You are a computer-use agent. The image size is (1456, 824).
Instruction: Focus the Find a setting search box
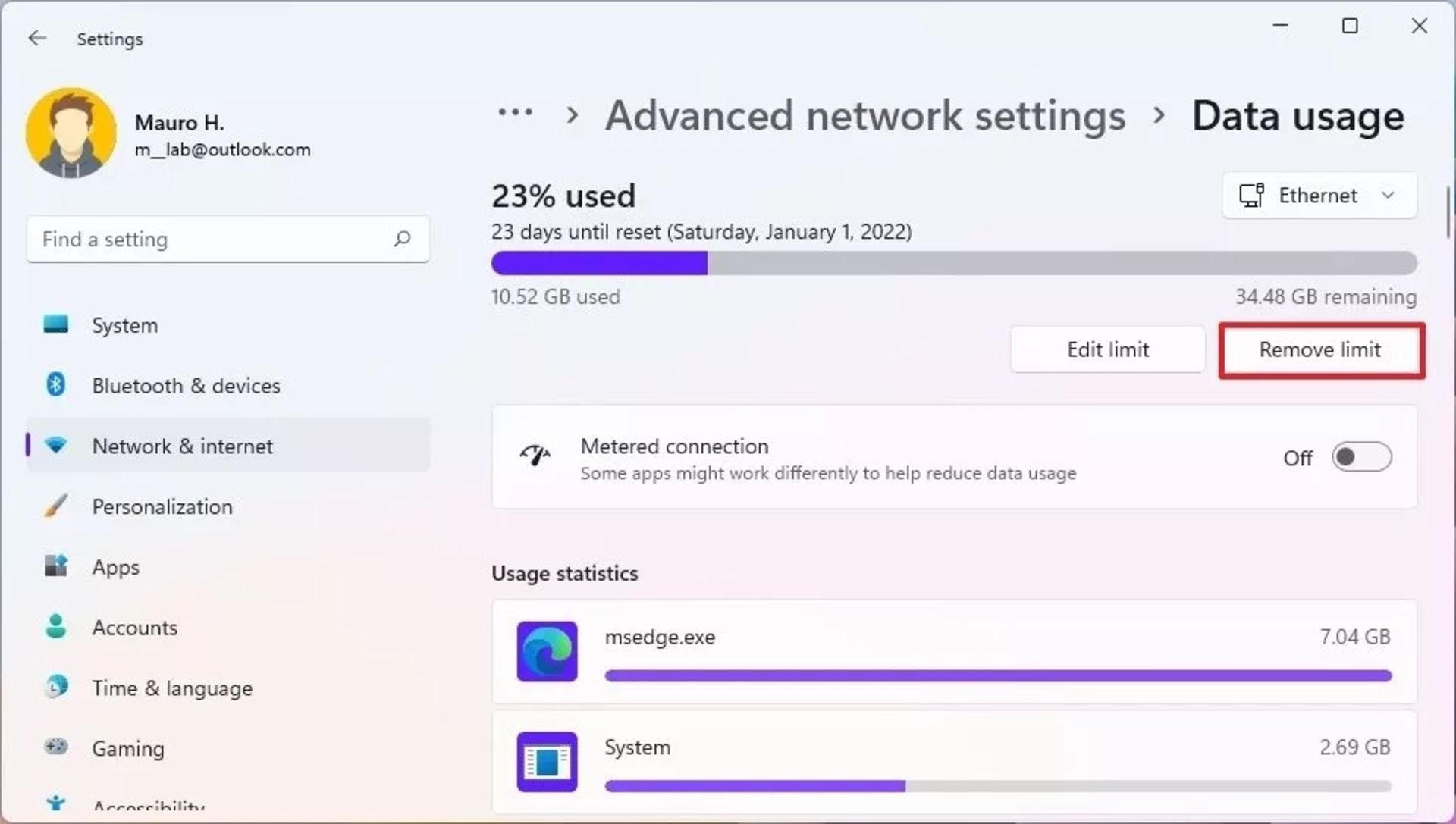point(228,240)
